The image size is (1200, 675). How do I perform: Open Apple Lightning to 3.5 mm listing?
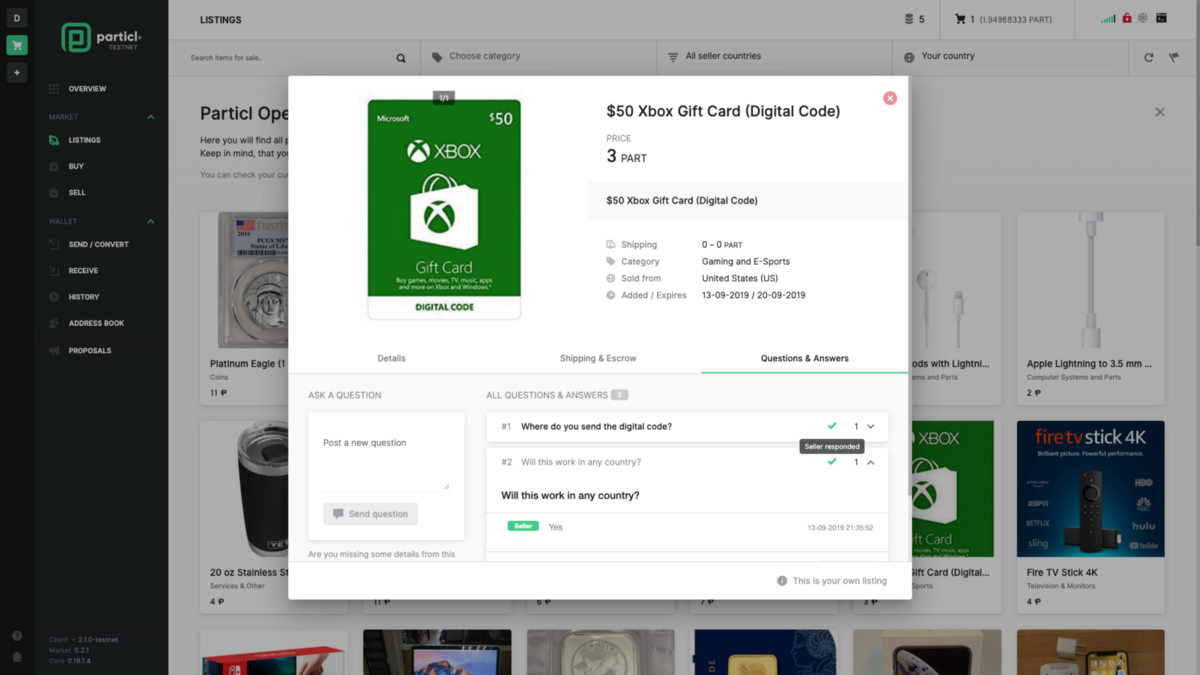(x=1090, y=306)
